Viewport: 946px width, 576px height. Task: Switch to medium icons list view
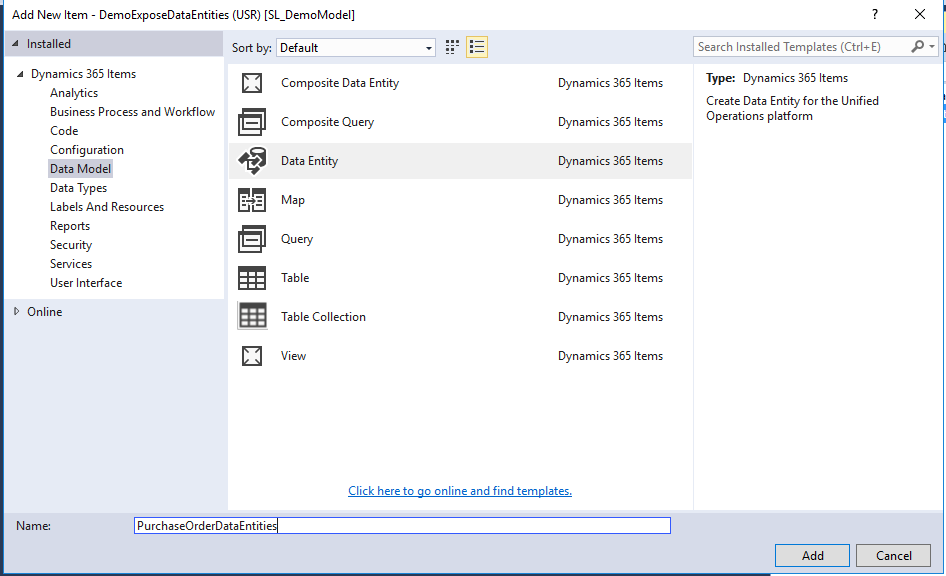click(477, 47)
